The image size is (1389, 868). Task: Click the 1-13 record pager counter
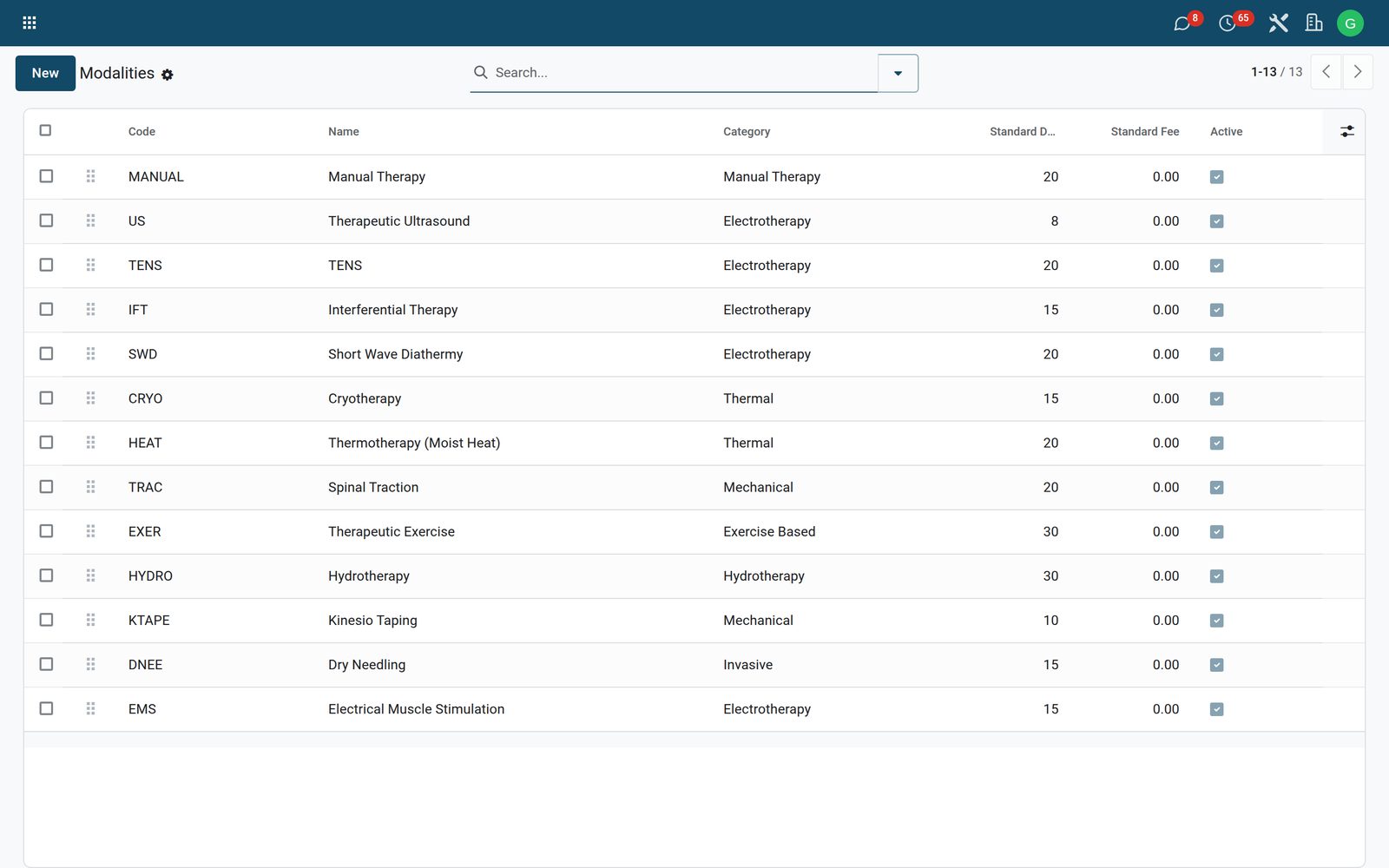coord(1263,72)
